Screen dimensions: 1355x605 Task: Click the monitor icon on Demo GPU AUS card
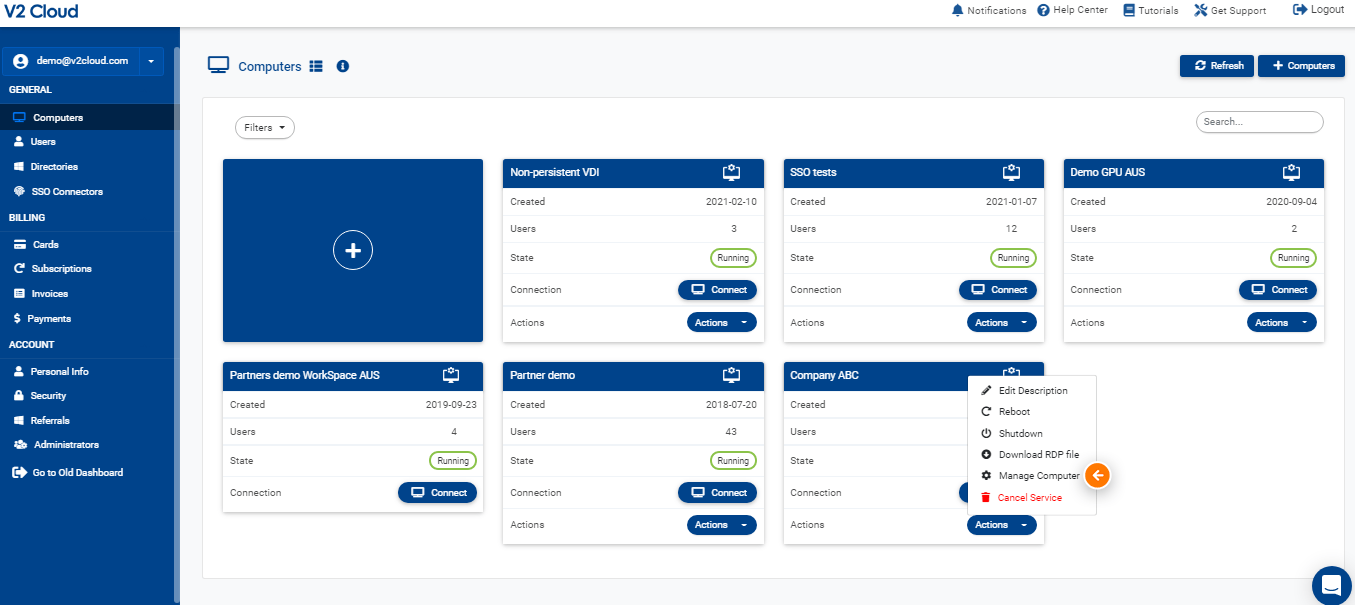coord(1291,172)
